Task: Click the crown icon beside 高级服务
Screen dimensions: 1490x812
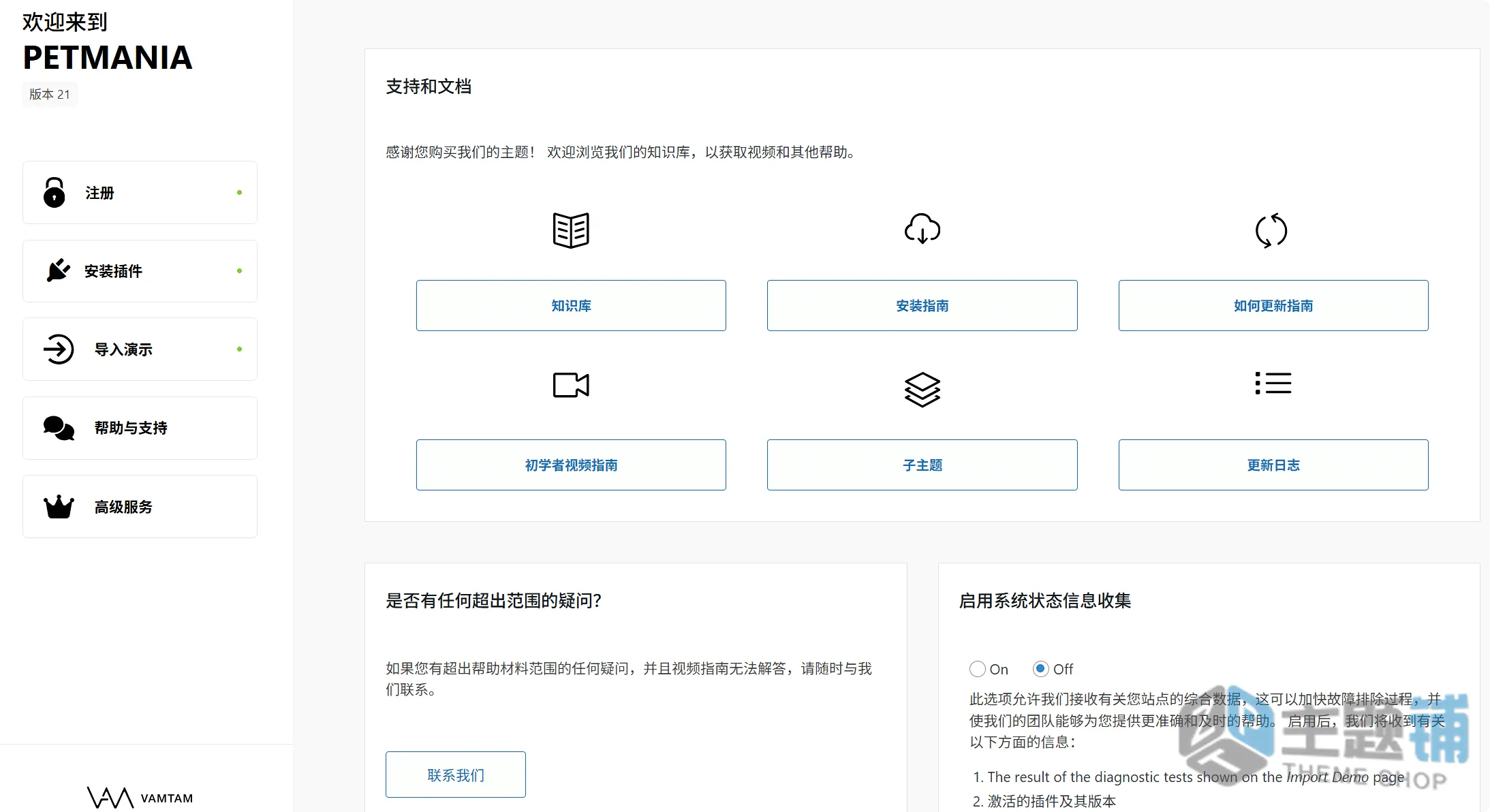Action: point(59,506)
